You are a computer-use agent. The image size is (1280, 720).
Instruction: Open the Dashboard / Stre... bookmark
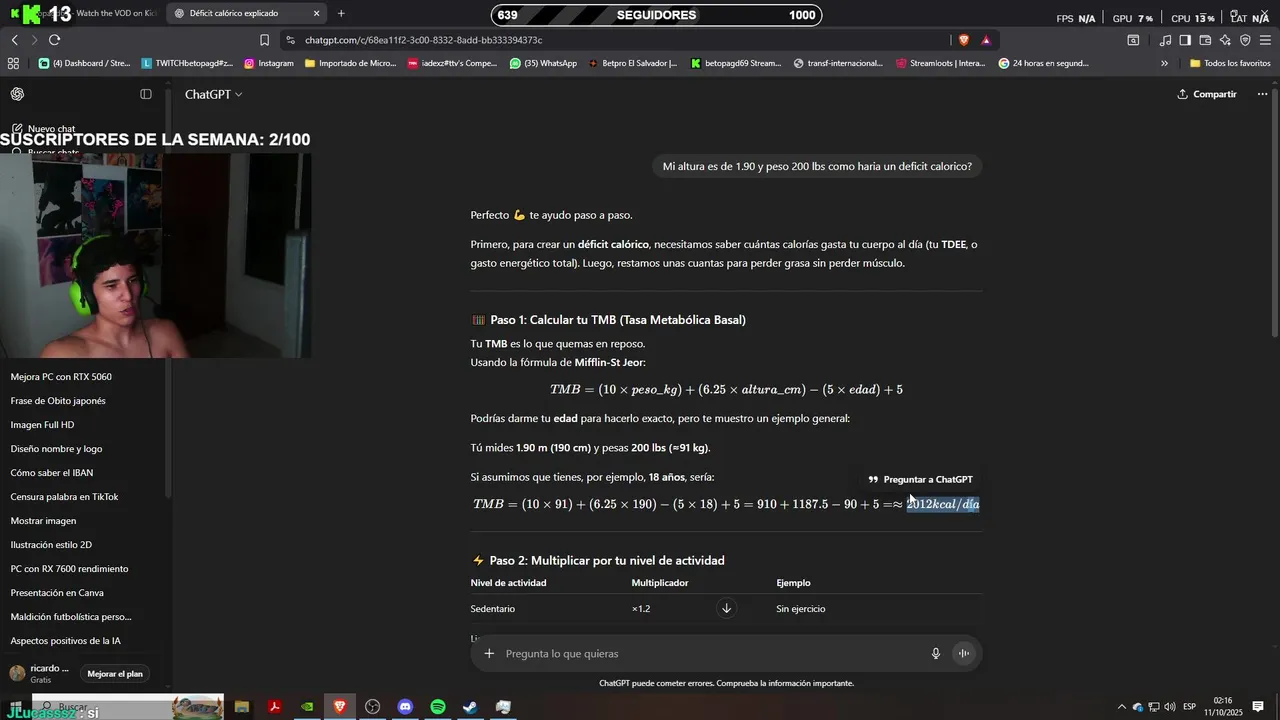pyautogui.click(x=85, y=63)
